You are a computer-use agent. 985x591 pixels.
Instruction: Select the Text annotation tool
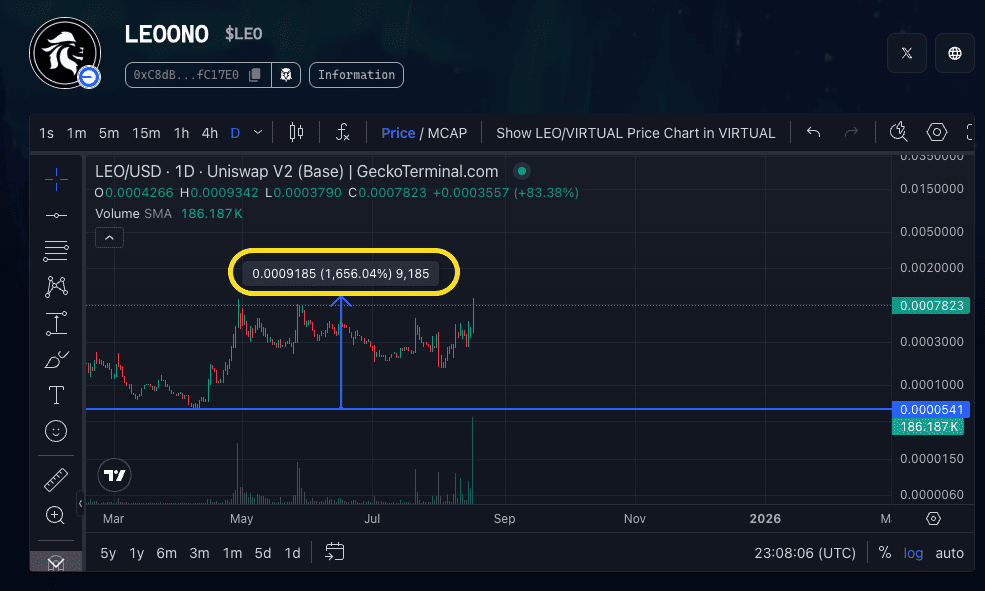(x=56, y=395)
